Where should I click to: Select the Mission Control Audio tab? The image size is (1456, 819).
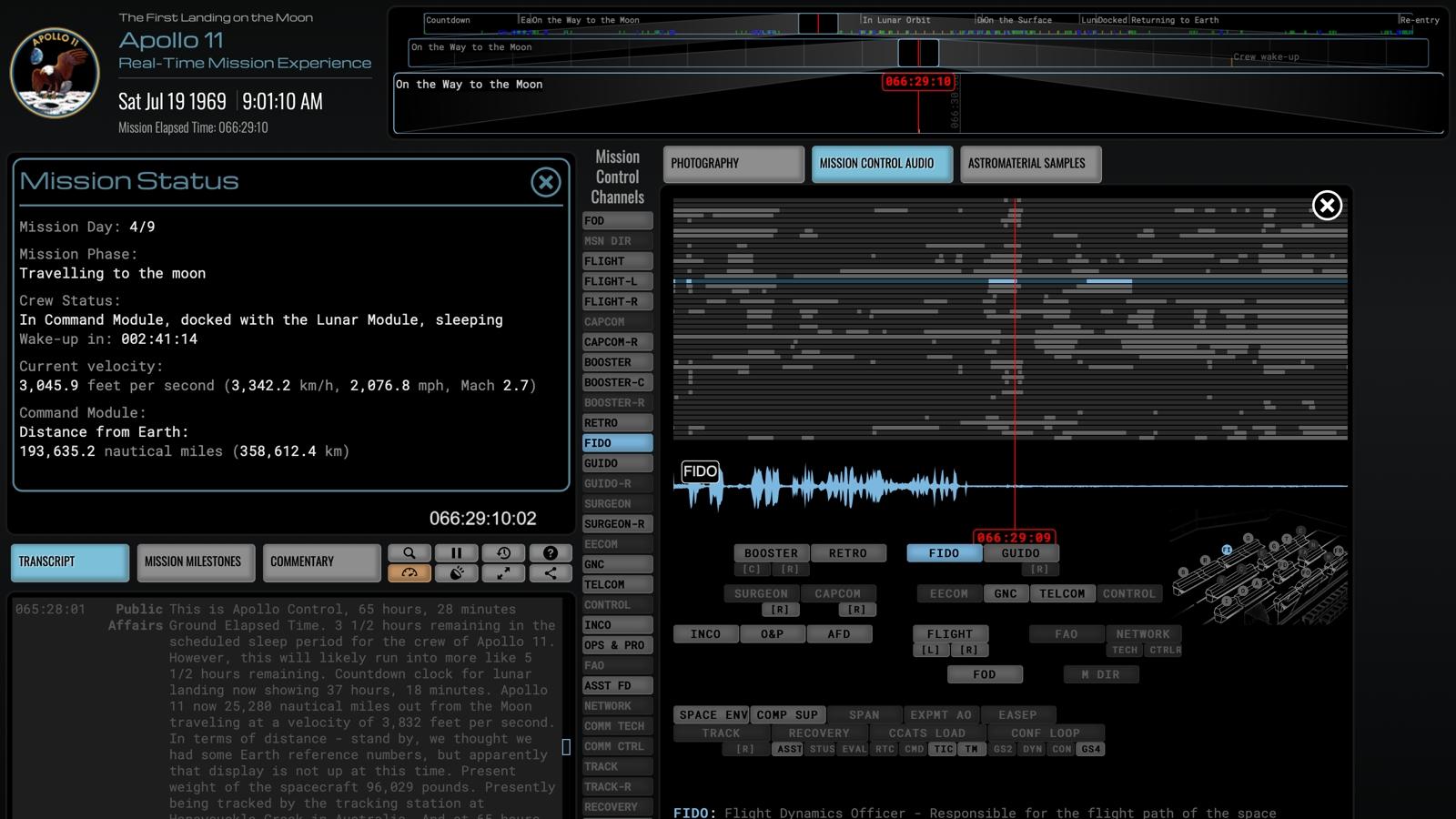882,164
